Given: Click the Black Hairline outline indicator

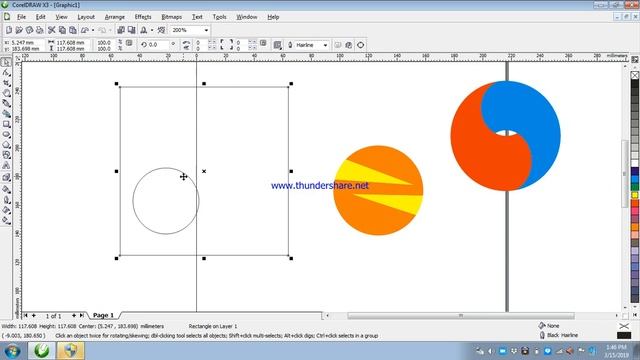Looking at the screenshot, I should pos(558,335).
